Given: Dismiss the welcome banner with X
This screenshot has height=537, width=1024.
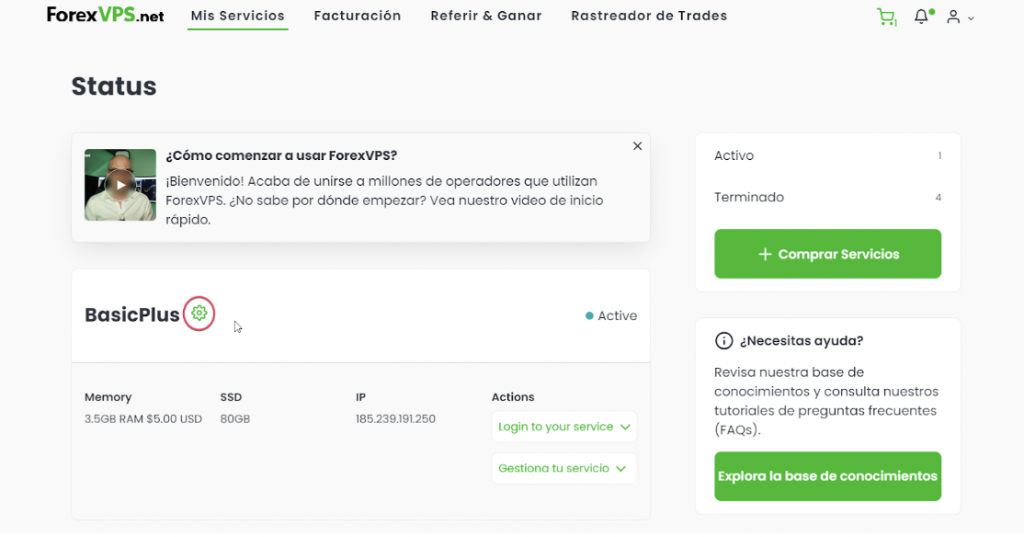Looking at the screenshot, I should pos(637,146).
